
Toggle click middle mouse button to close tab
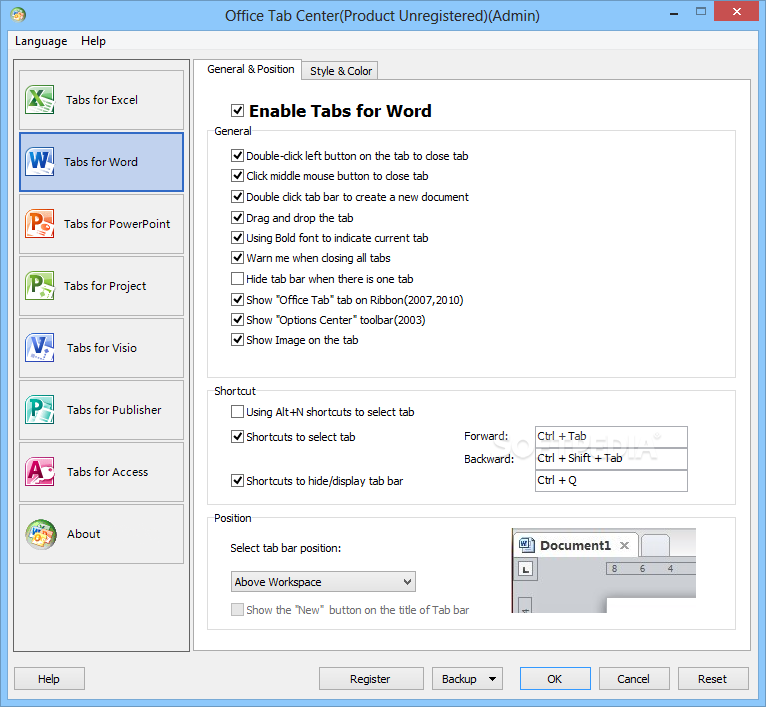tap(237, 176)
